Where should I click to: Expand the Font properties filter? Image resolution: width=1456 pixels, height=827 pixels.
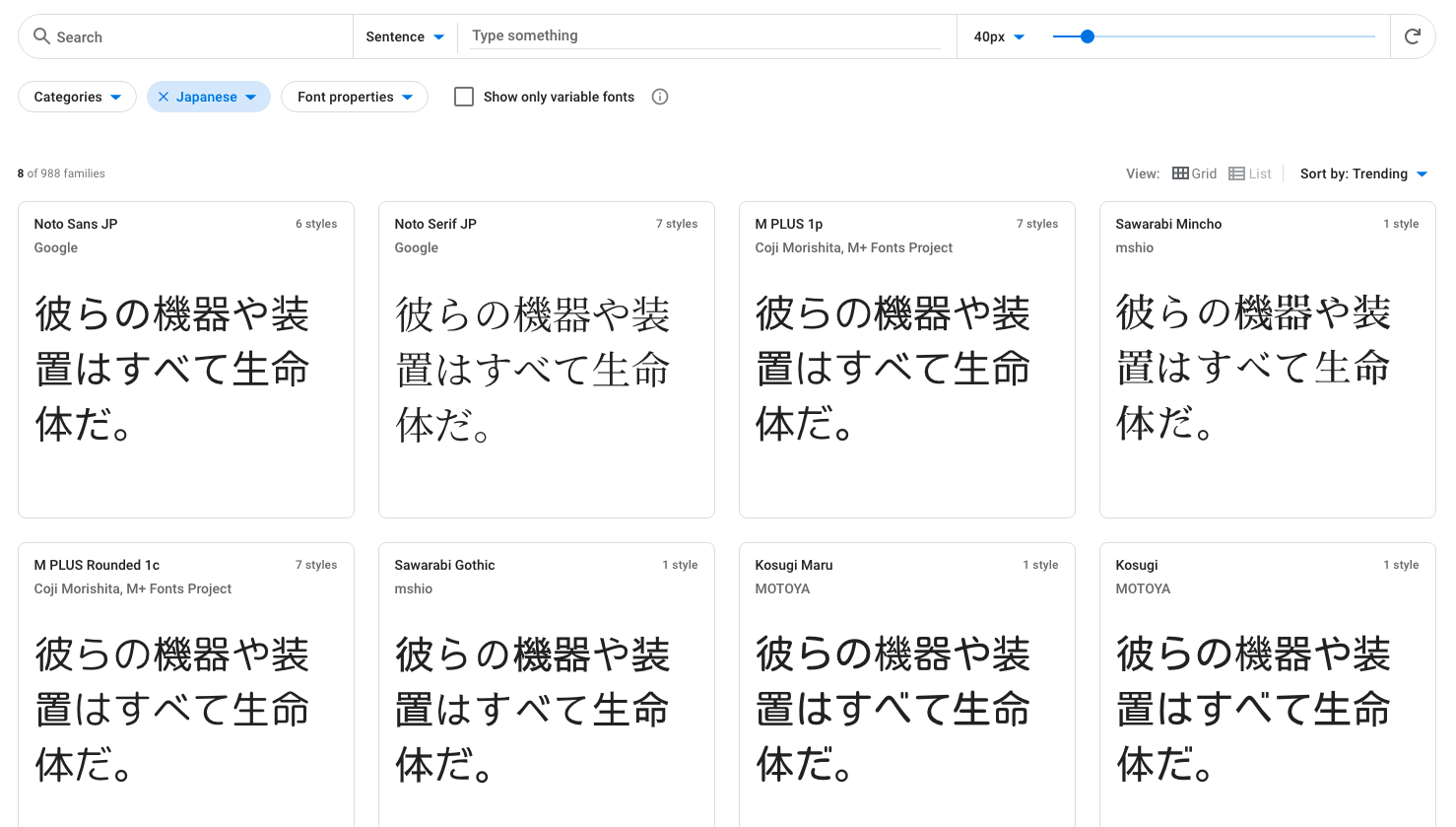point(355,97)
